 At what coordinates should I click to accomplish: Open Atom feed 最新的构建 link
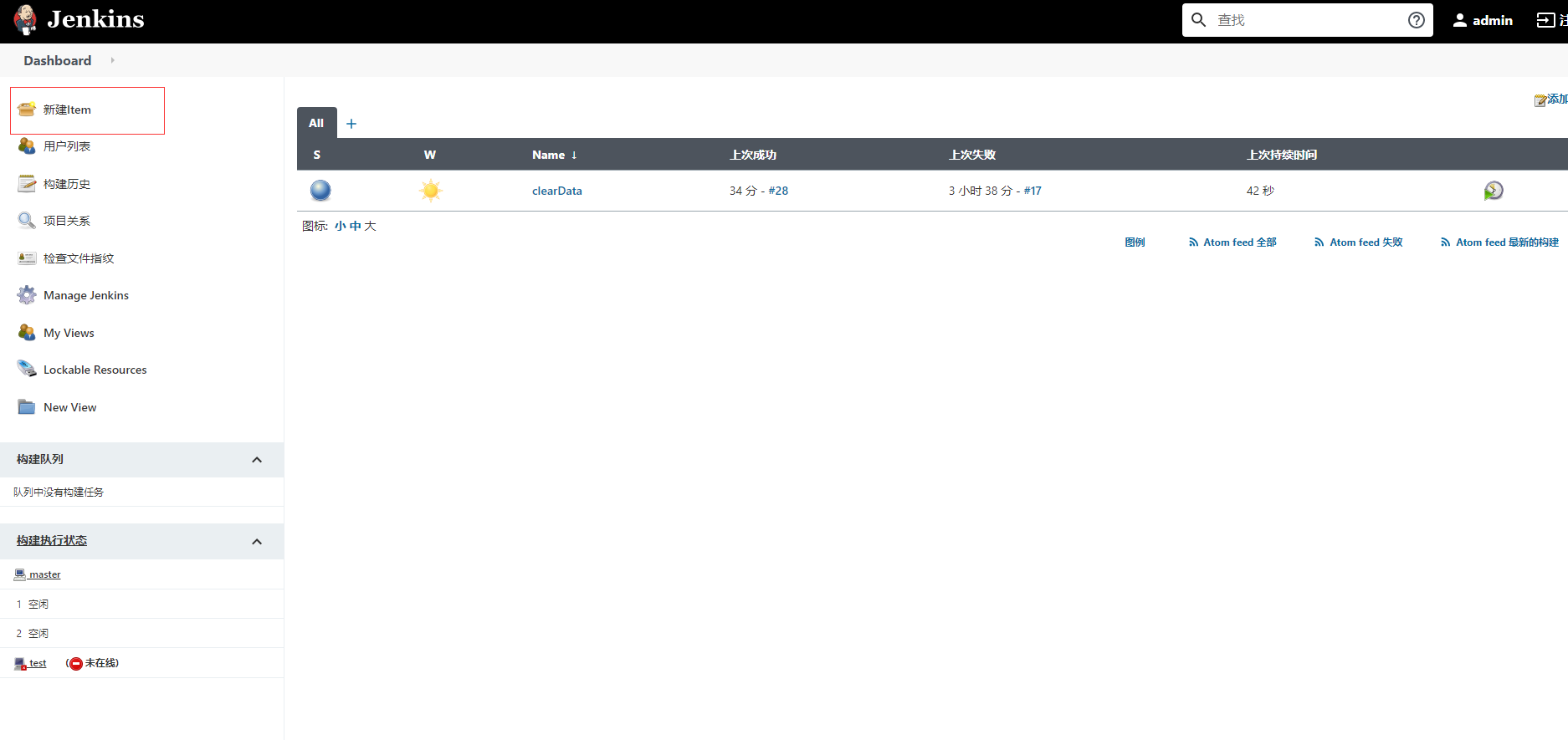[1499, 242]
